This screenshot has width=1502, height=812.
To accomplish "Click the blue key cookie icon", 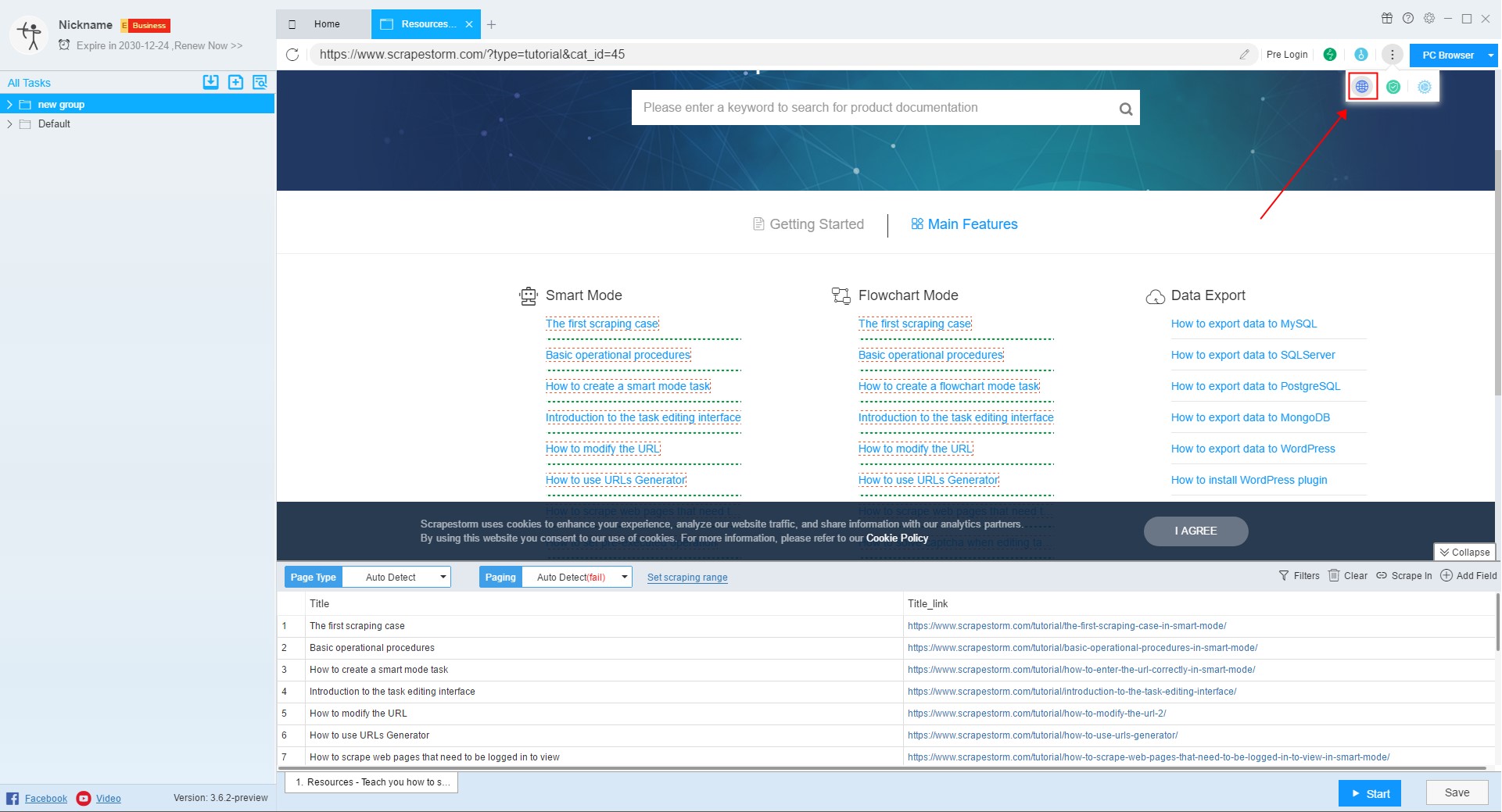I will (1361, 55).
